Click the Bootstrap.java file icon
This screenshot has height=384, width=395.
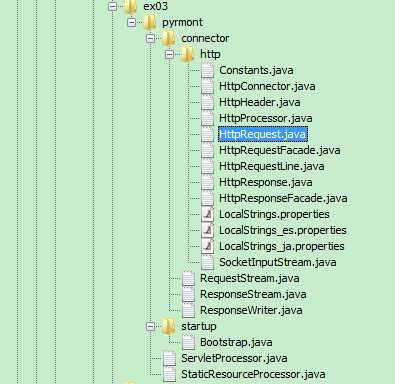[189, 342]
